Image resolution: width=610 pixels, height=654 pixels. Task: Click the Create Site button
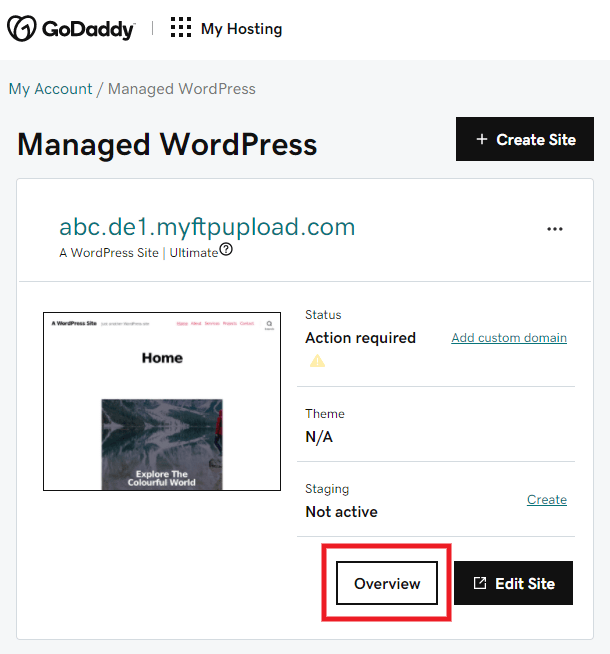pyautogui.click(x=525, y=139)
